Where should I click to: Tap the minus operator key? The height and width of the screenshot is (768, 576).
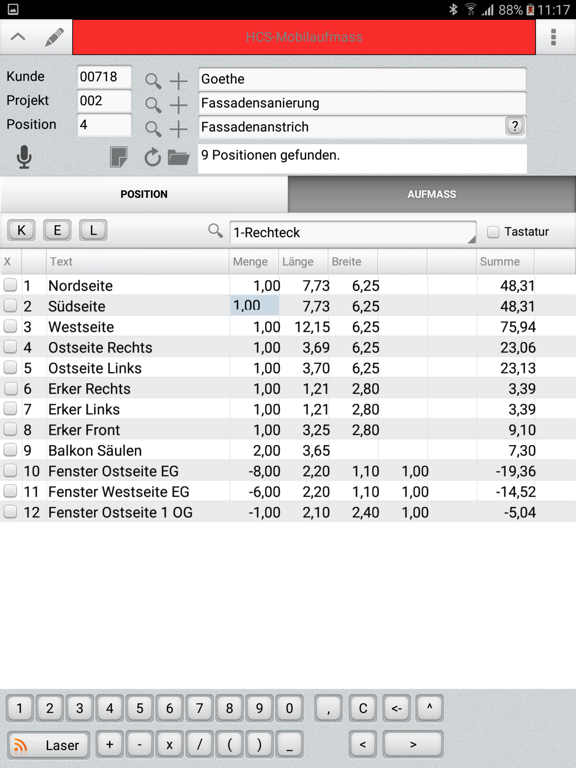click(x=140, y=745)
